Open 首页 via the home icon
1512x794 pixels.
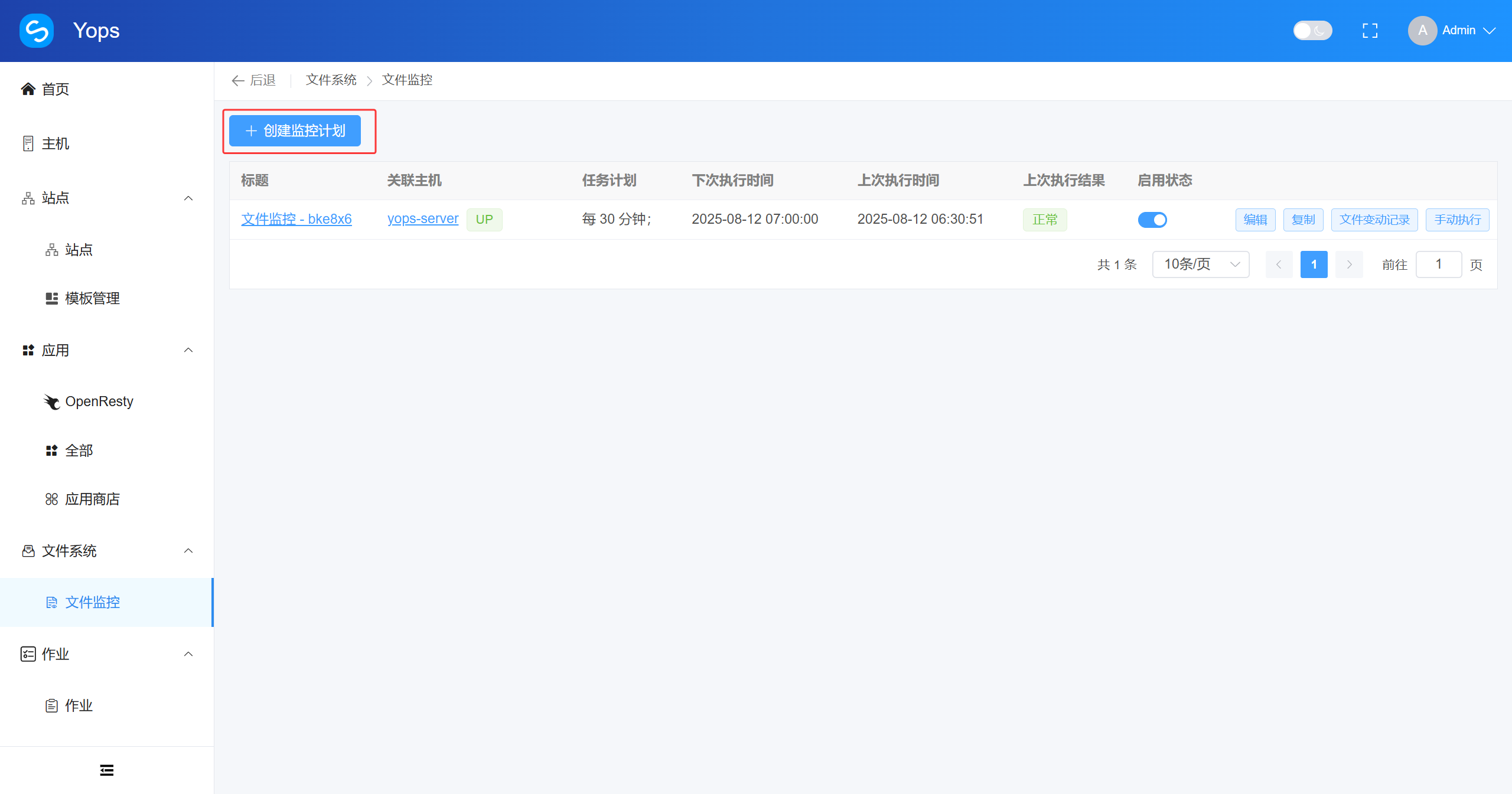click(28, 89)
